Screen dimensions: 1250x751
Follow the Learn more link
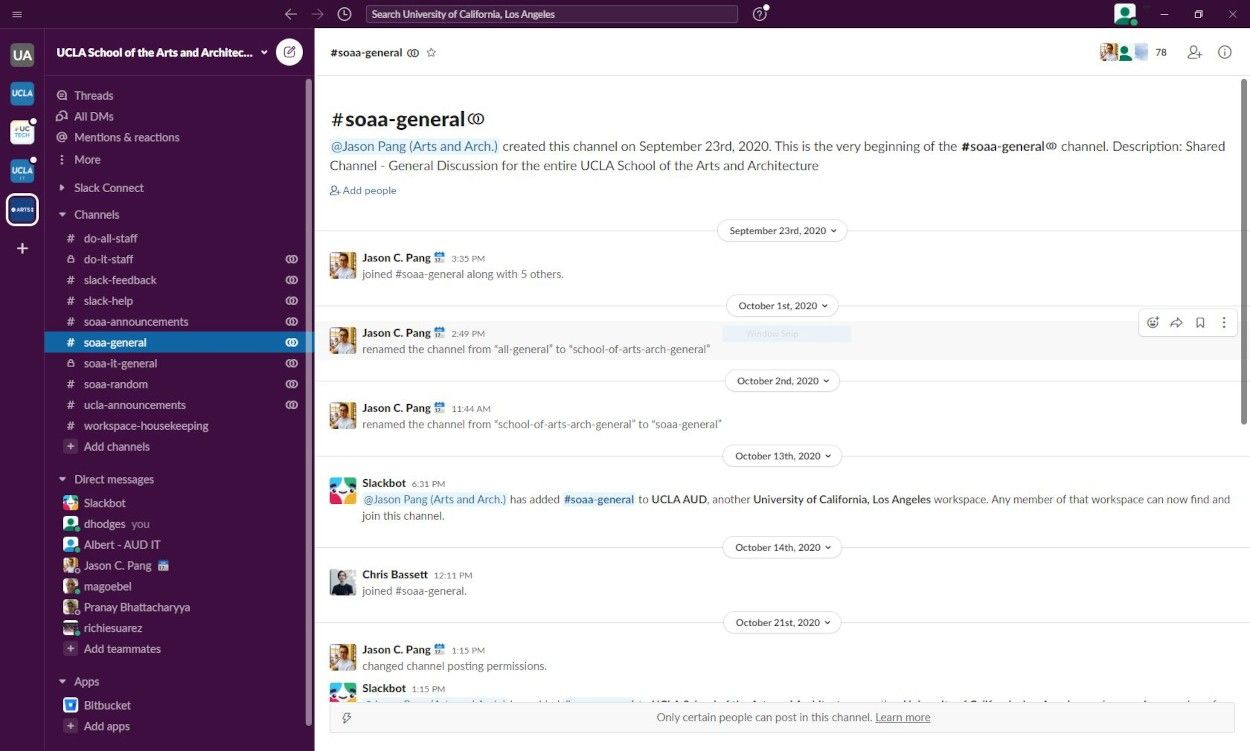[x=902, y=717]
